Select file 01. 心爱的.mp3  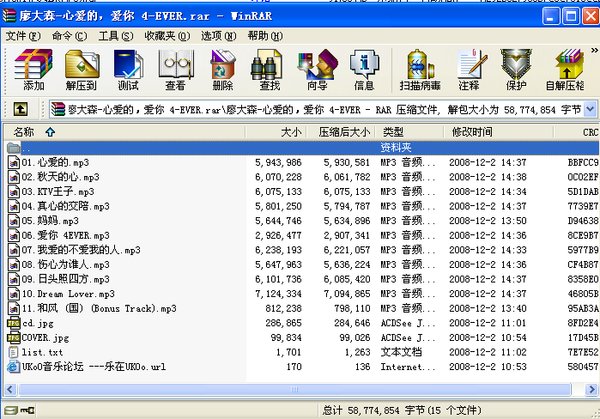pyautogui.click(x=303, y=163)
